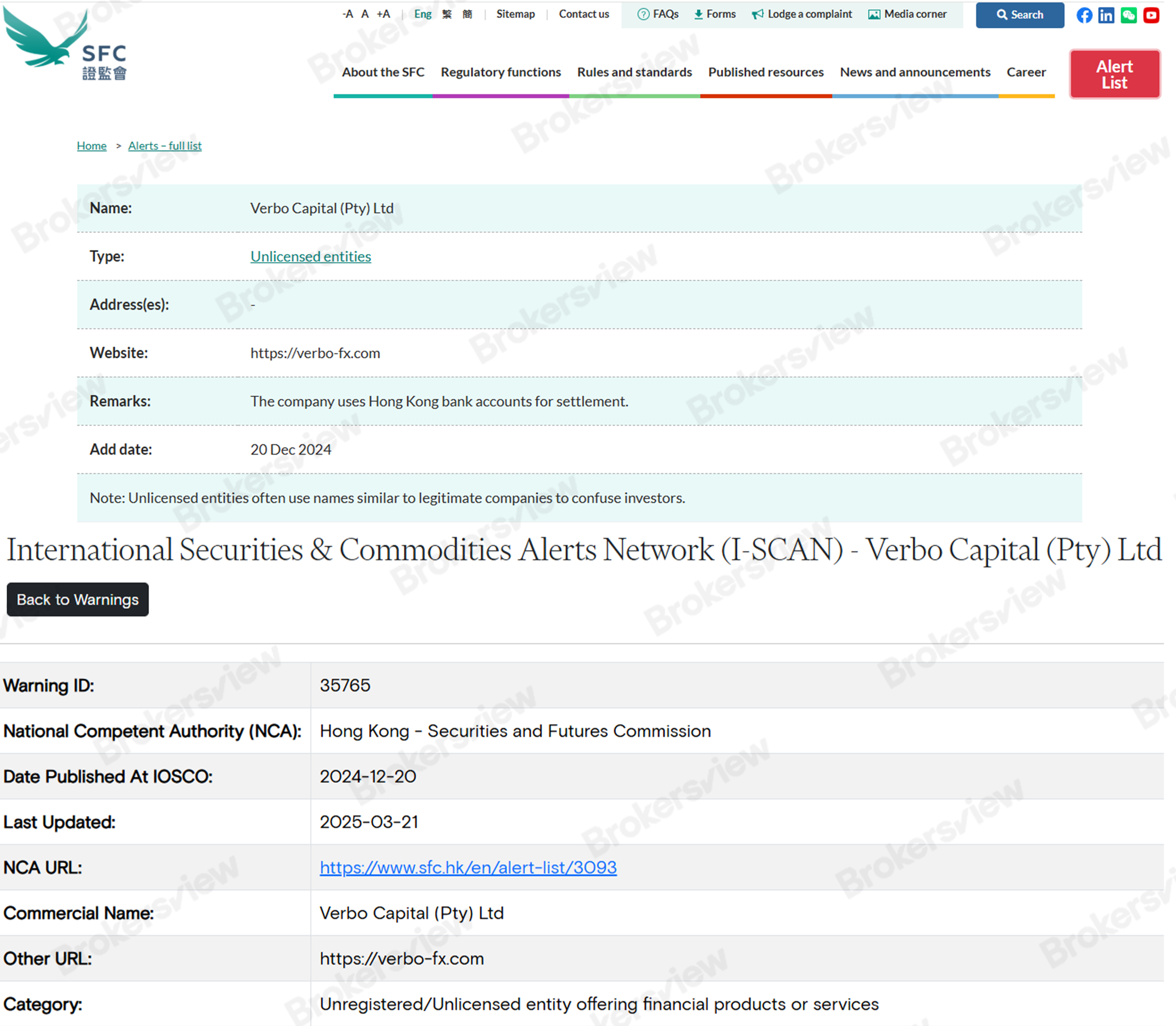Open the WeChat icon
Viewport: 1176px width, 1026px height.
(x=1129, y=15)
